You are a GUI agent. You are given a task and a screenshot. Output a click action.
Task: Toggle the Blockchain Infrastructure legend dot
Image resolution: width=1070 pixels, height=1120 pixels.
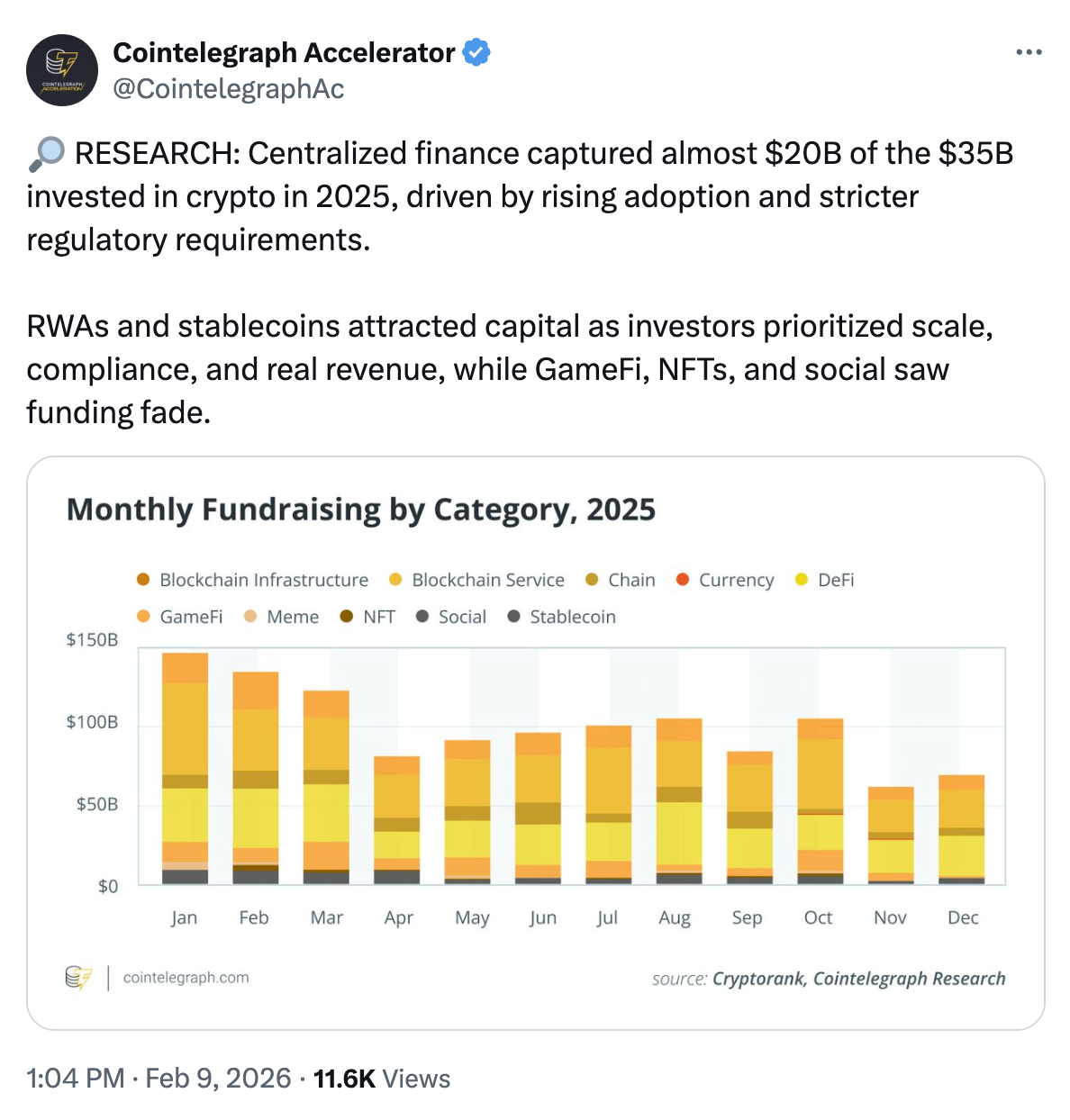click(x=143, y=580)
